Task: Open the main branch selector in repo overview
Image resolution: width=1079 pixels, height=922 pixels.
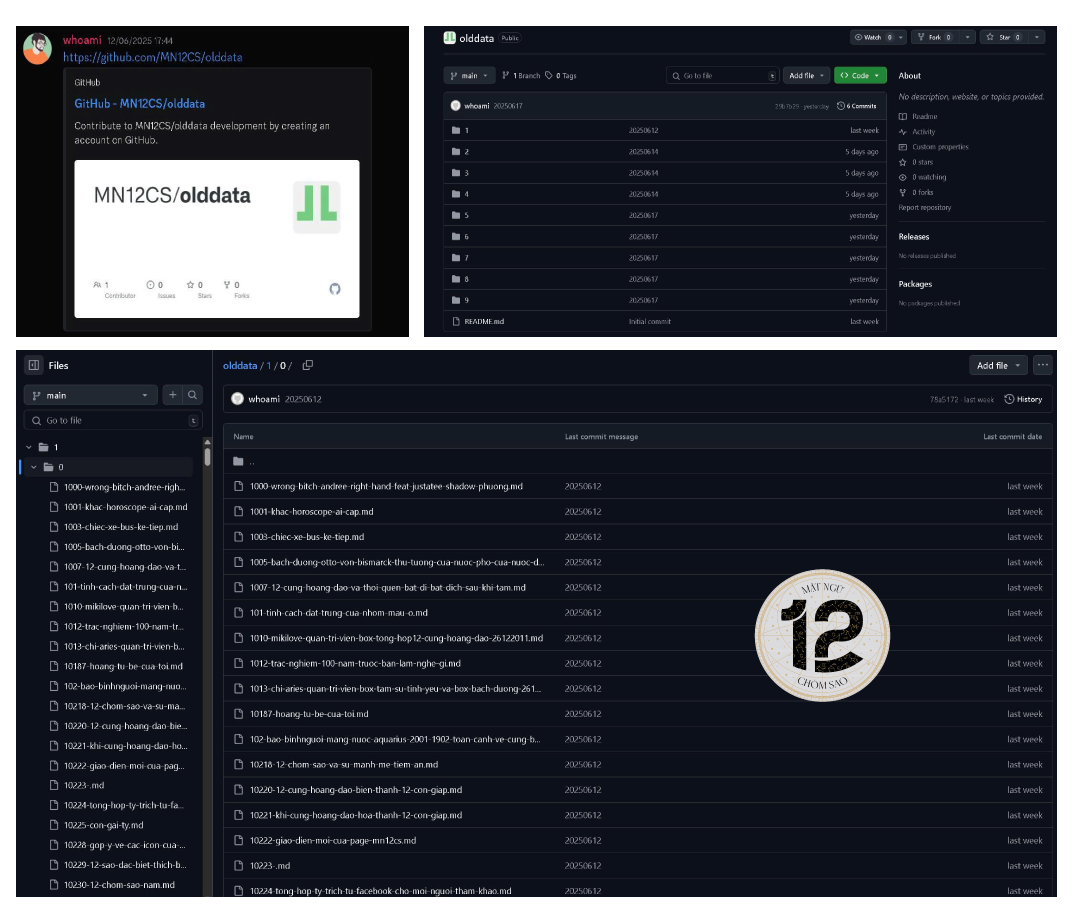Action: click(x=469, y=76)
